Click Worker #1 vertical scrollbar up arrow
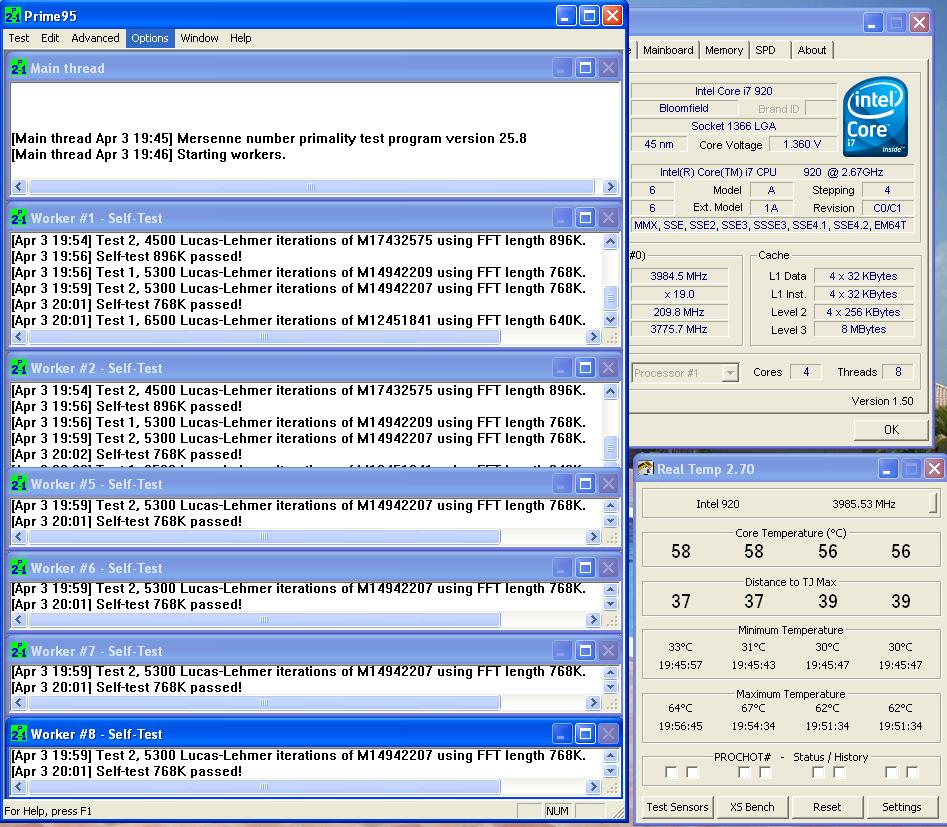The height and width of the screenshot is (827, 947). point(611,241)
